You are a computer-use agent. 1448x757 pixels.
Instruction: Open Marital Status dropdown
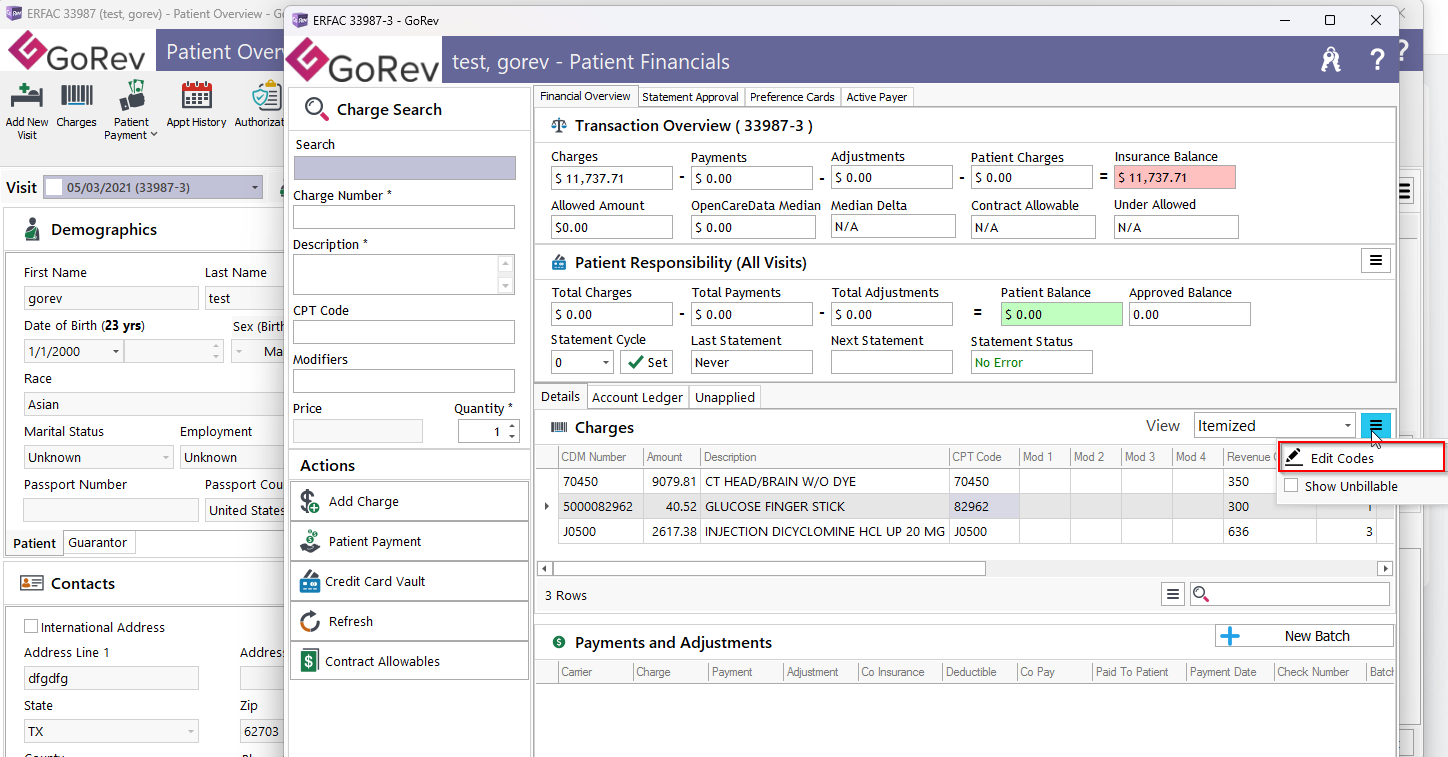coord(165,457)
